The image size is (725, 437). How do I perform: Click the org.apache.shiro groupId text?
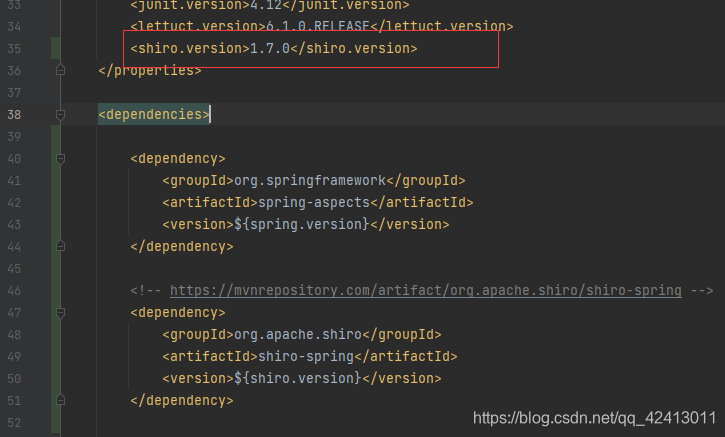298,334
